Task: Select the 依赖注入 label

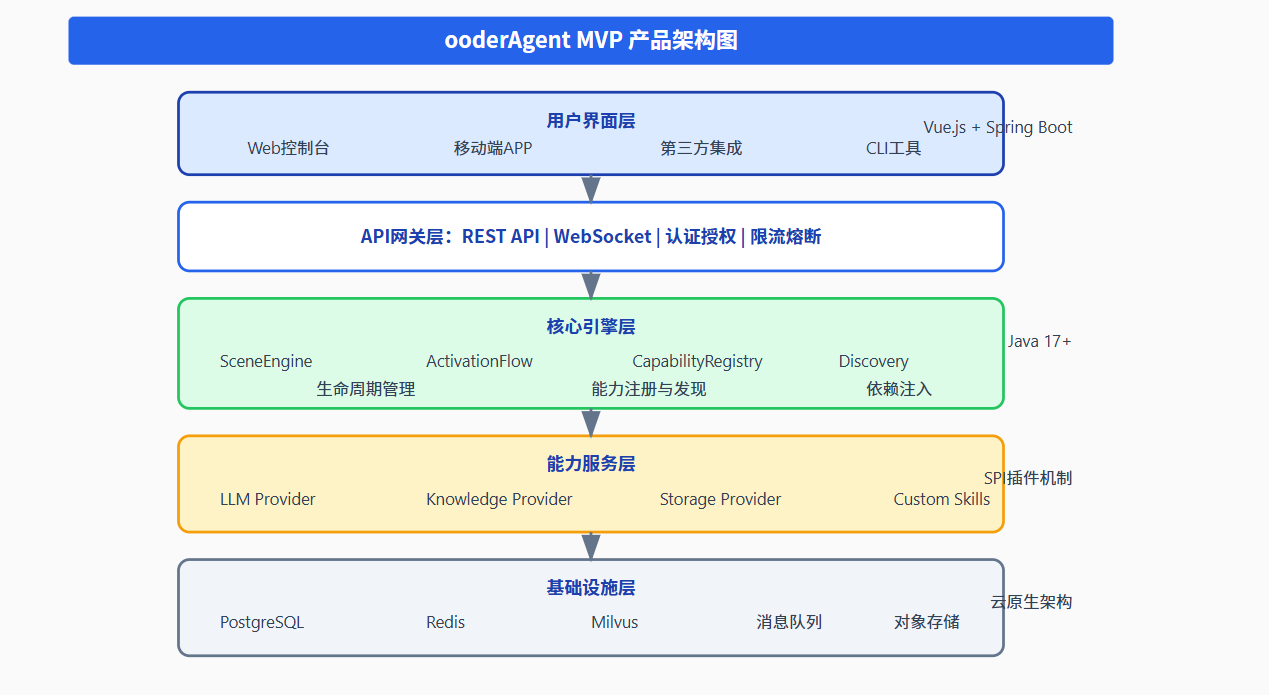Action: [899, 389]
